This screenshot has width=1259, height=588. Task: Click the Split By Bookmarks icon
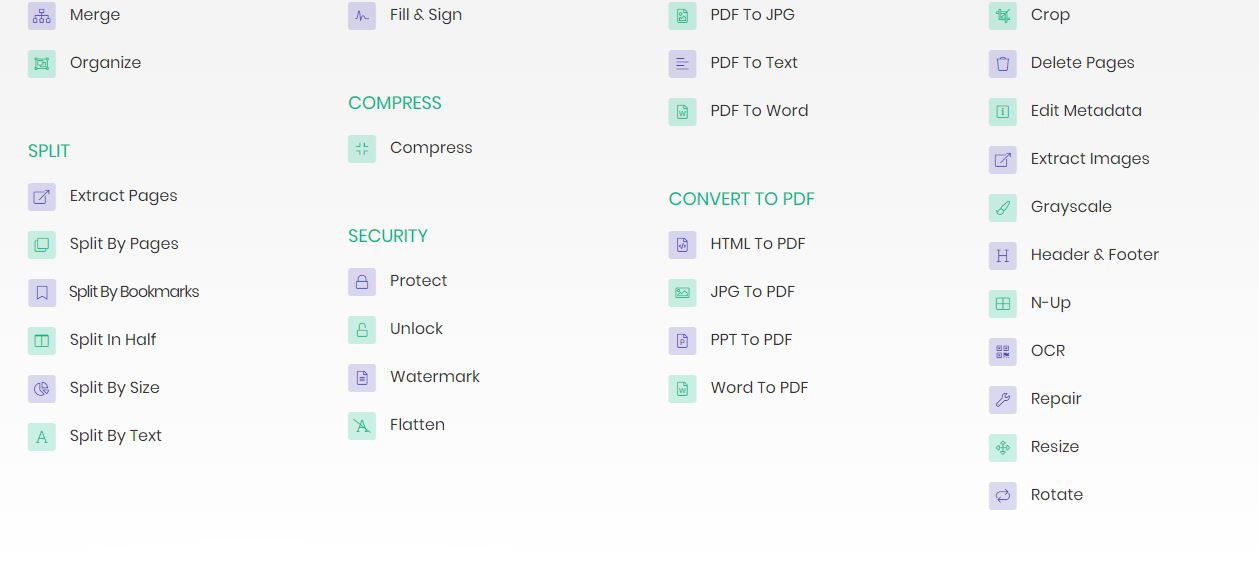42,293
